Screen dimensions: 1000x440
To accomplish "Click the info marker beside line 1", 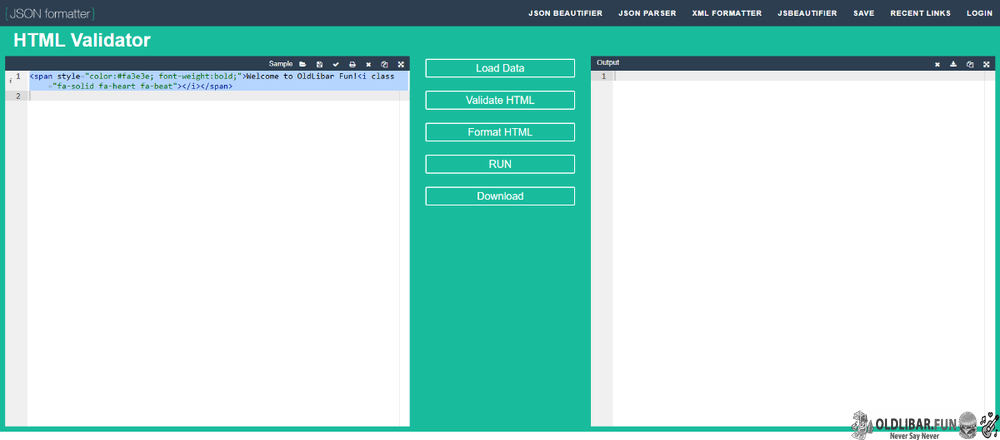I will click(x=10, y=81).
